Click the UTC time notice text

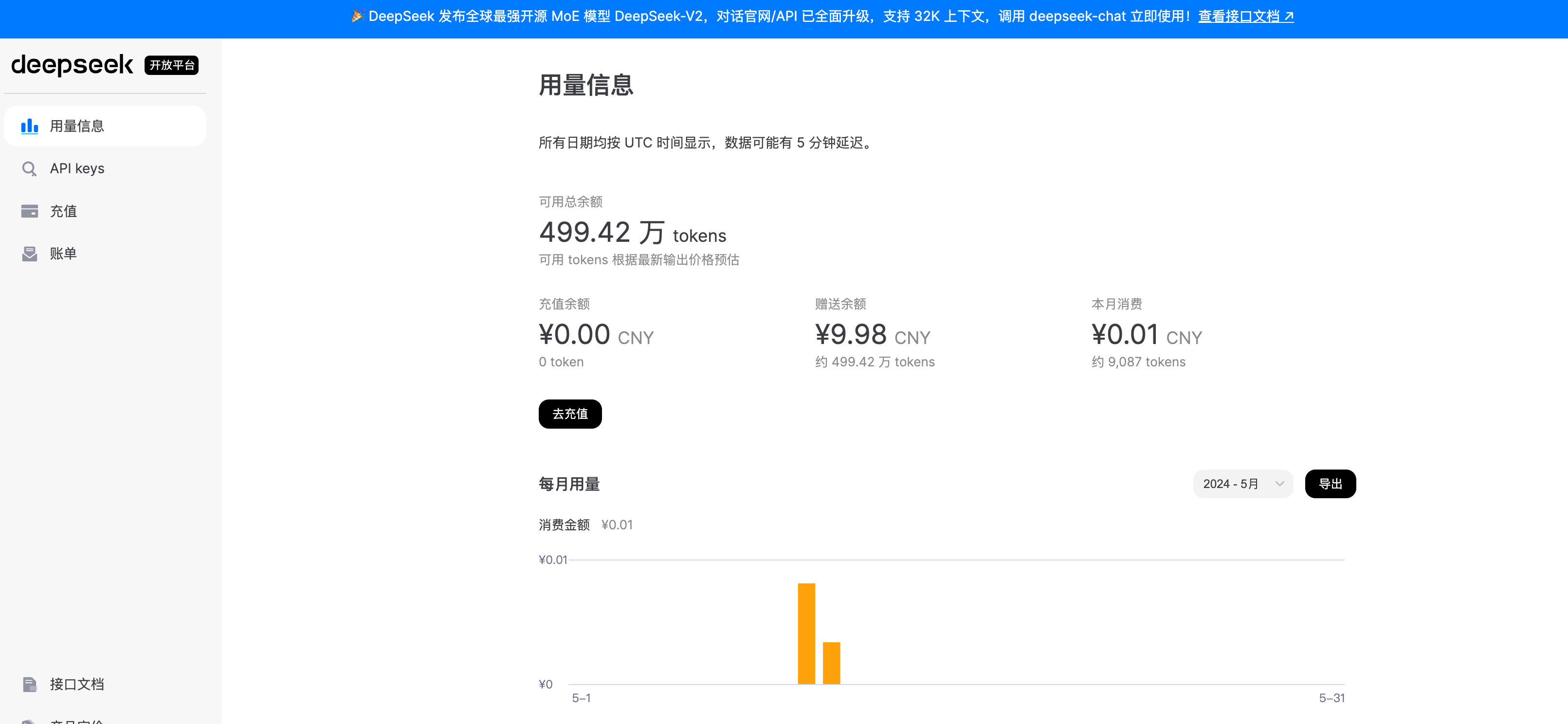pyautogui.click(x=707, y=143)
